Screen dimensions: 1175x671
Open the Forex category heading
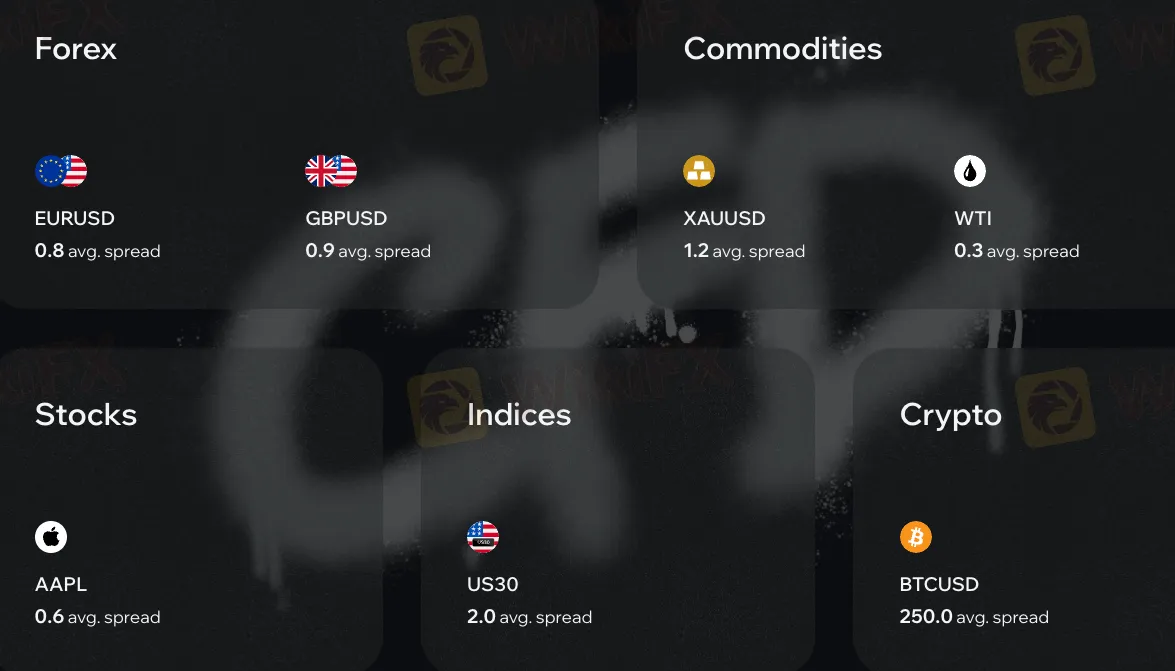click(x=76, y=49)
